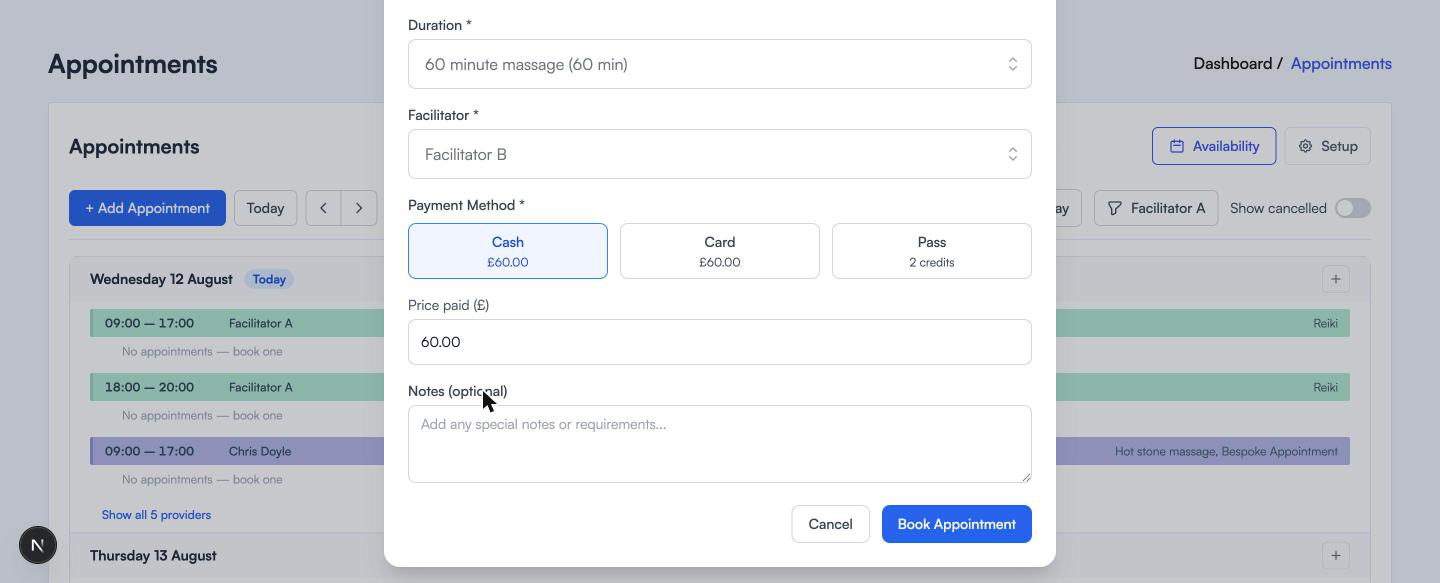Click 'book one' under Chris Doyle slot

pos(258,479)
